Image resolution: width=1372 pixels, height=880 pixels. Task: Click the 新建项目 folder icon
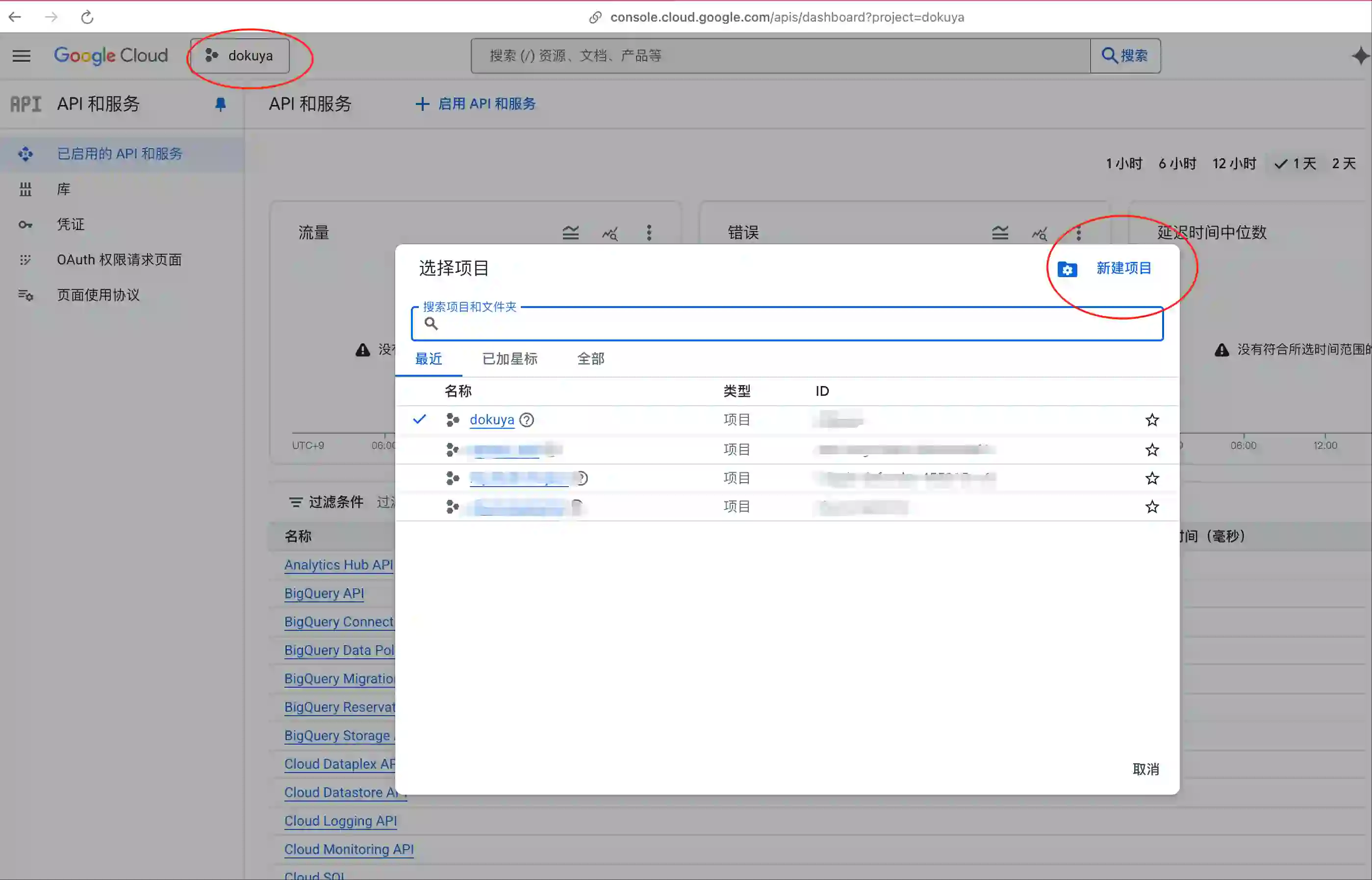[1067, 269]
